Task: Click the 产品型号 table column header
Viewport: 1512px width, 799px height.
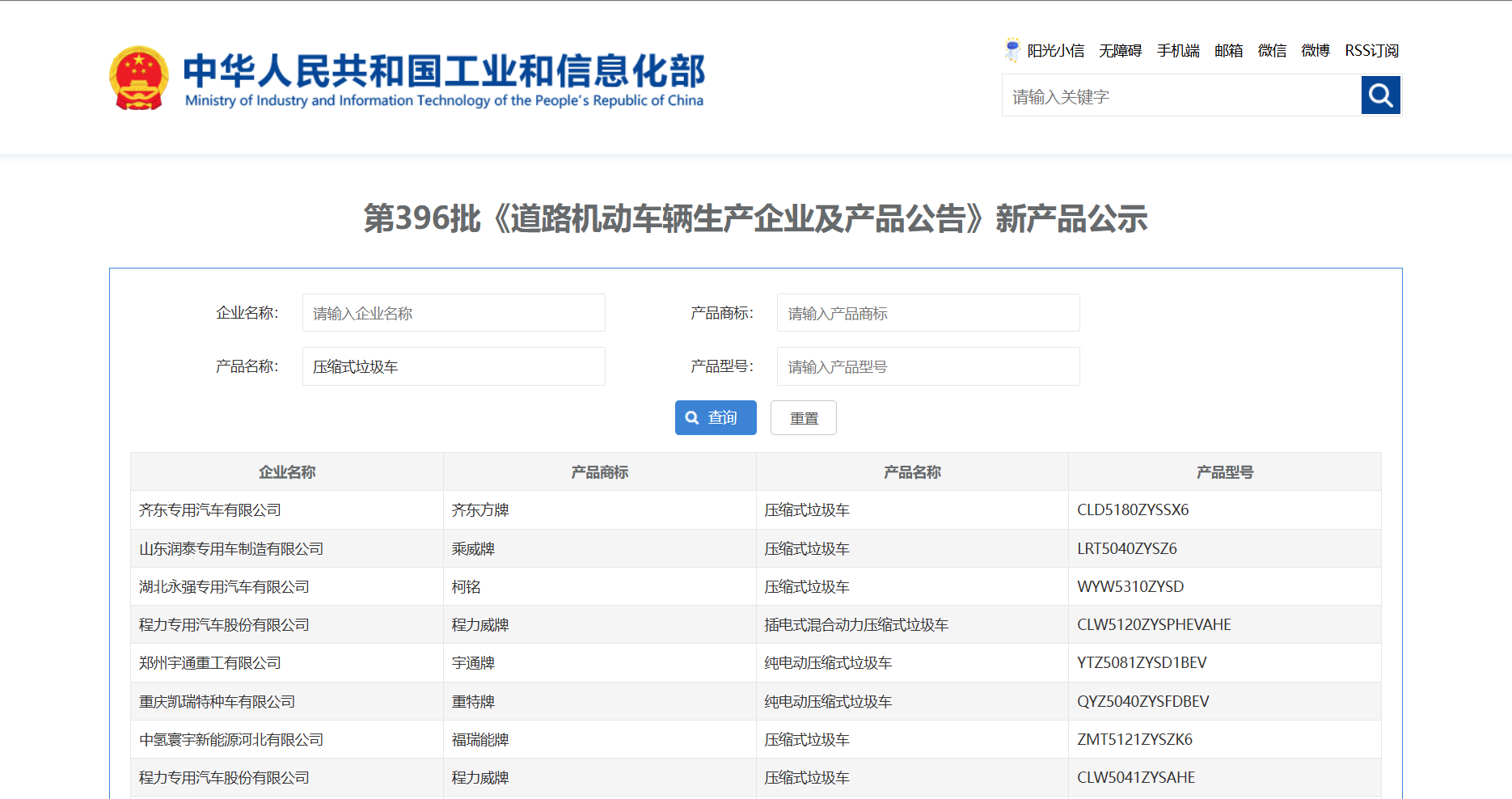Action: point(1224,472)
